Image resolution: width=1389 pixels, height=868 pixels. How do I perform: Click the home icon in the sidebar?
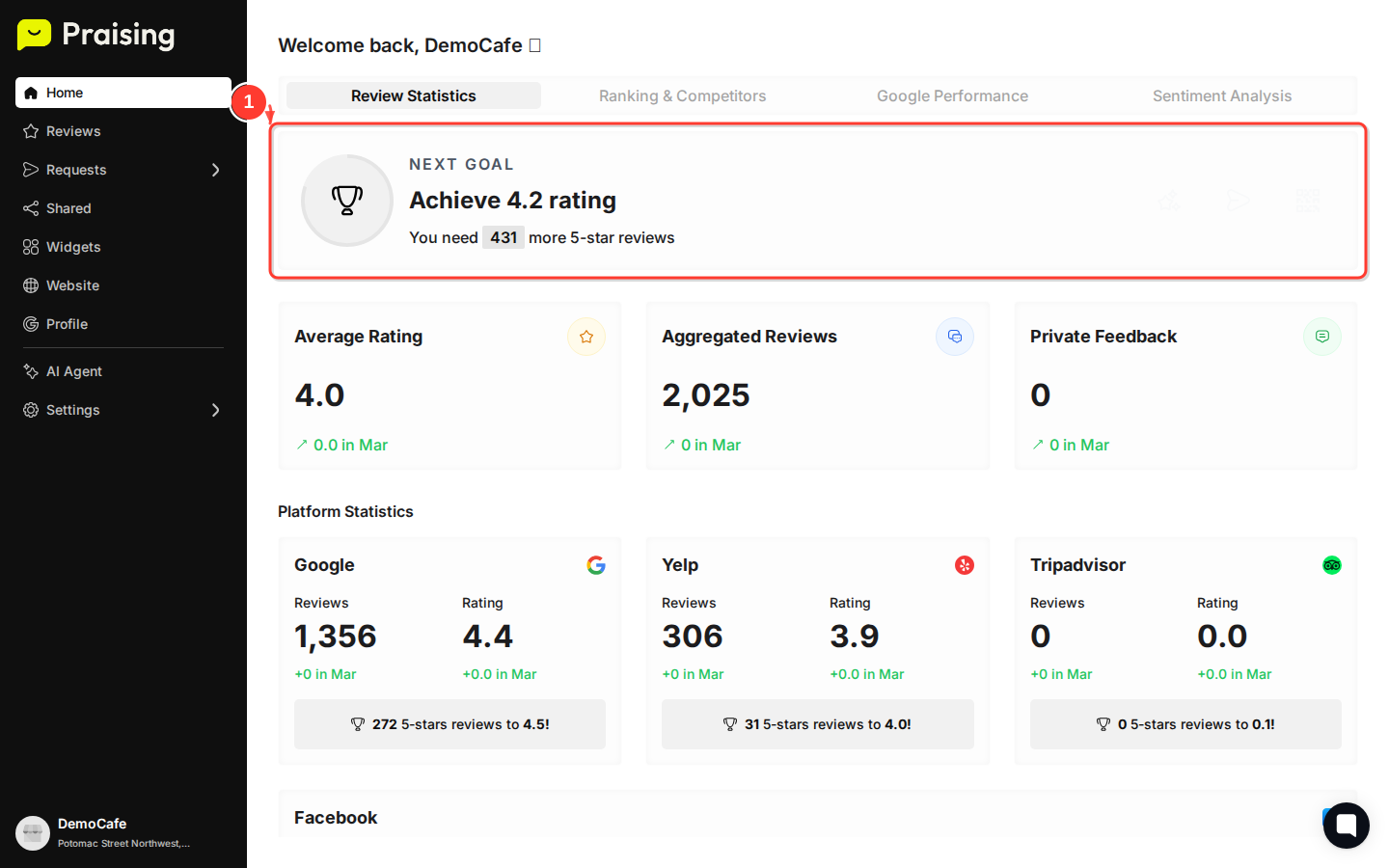pos(31,93)
